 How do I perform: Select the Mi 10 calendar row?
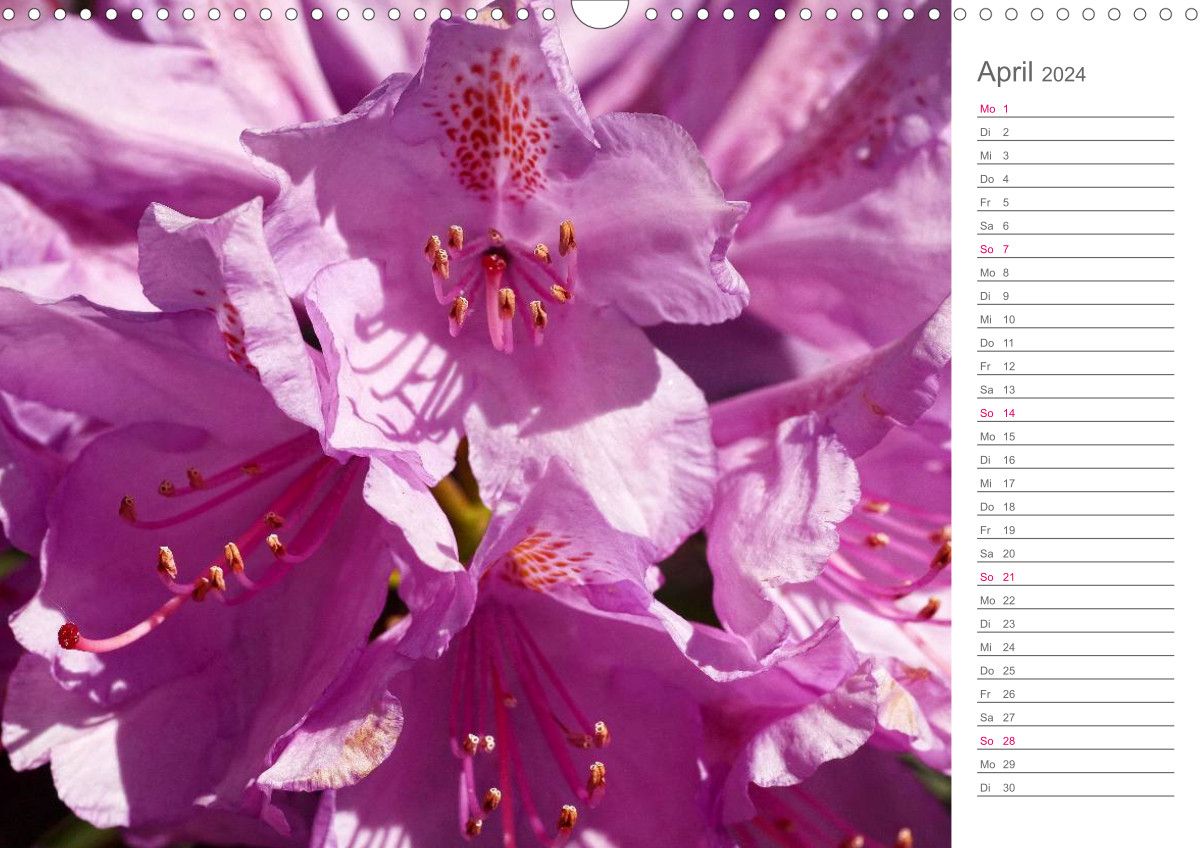click(1075, 319)
